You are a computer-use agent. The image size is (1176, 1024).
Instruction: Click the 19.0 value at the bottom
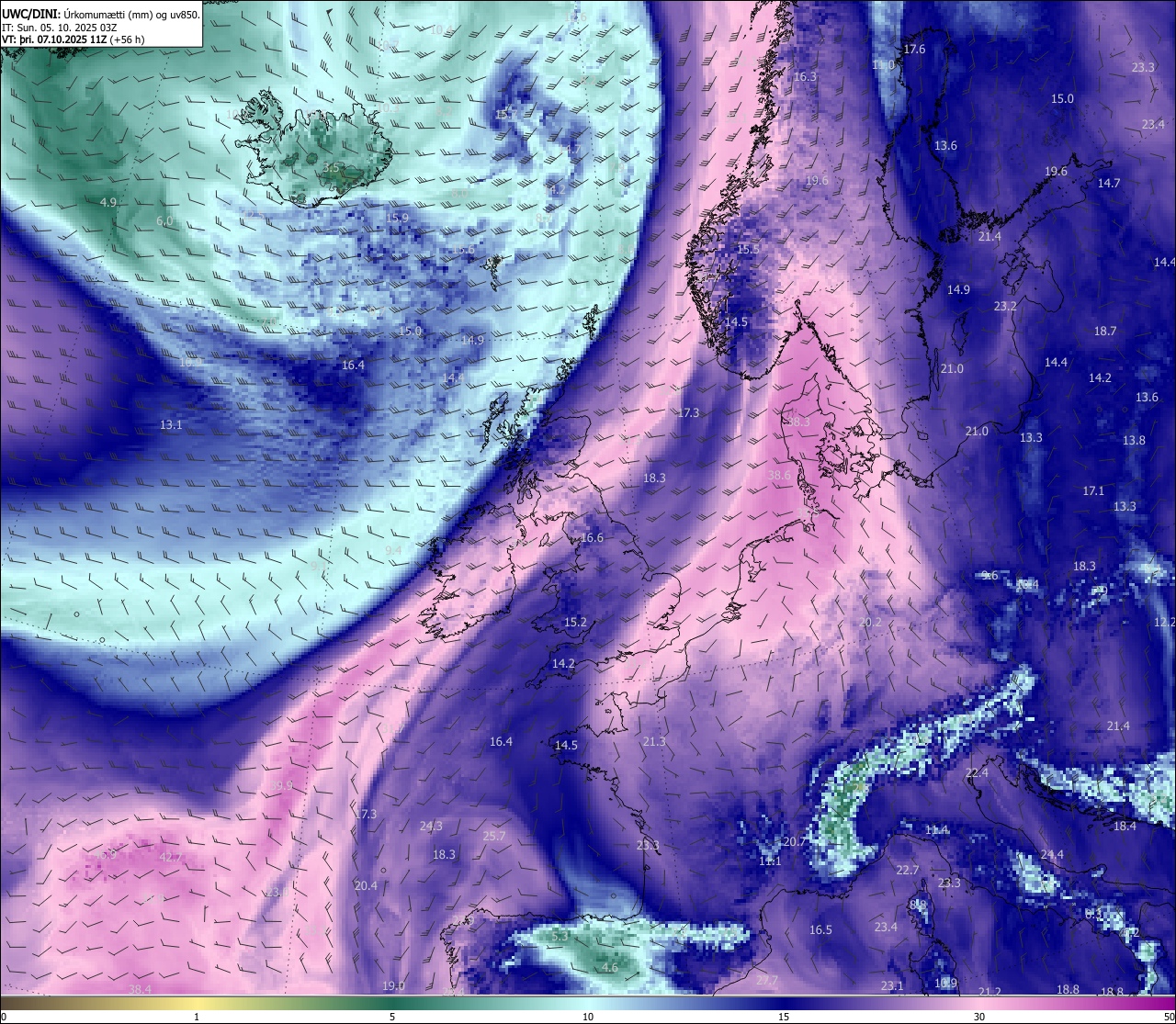pyautogui.click(x=393, y=986)
